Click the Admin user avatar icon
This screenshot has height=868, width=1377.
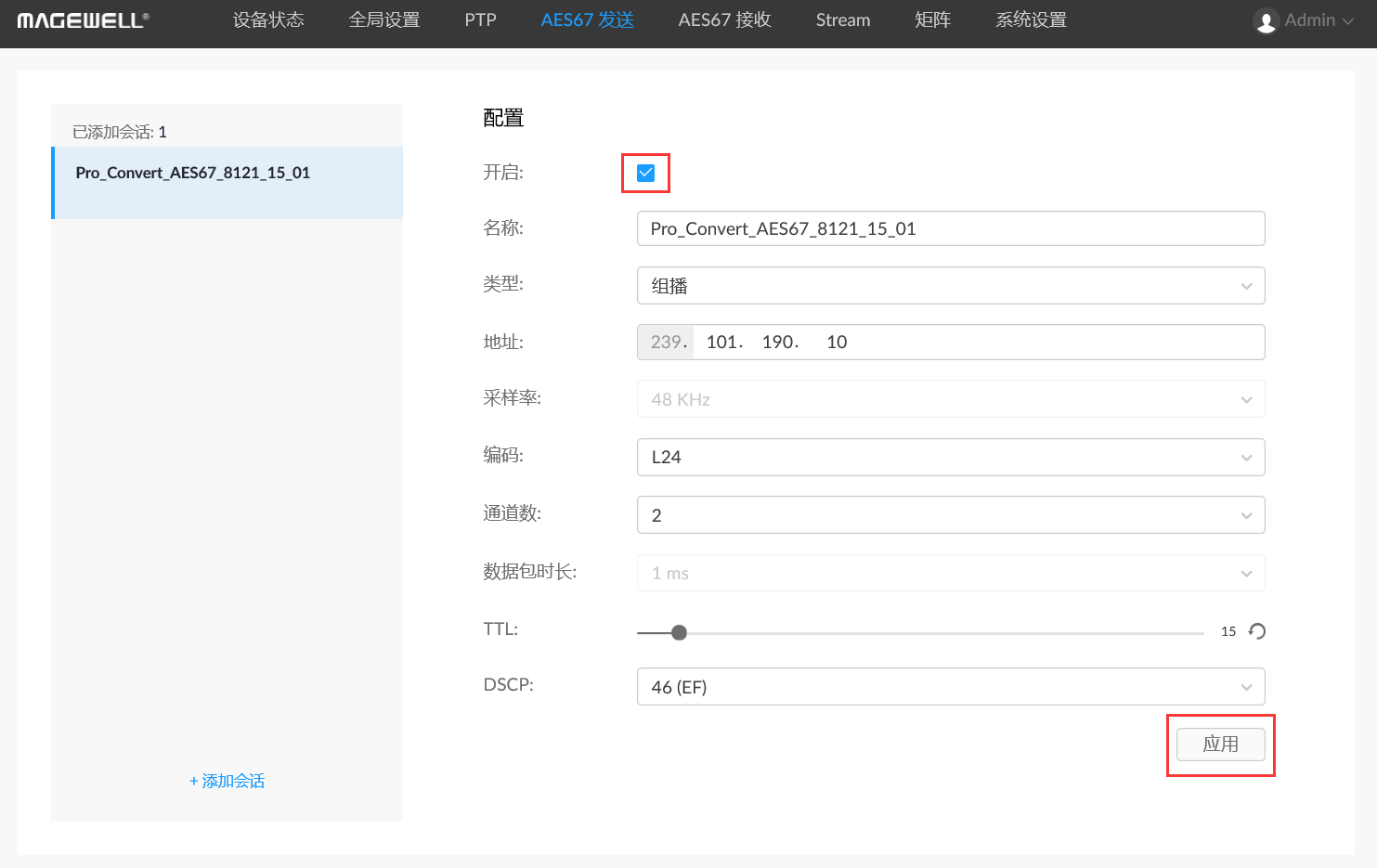point(1266,20)
